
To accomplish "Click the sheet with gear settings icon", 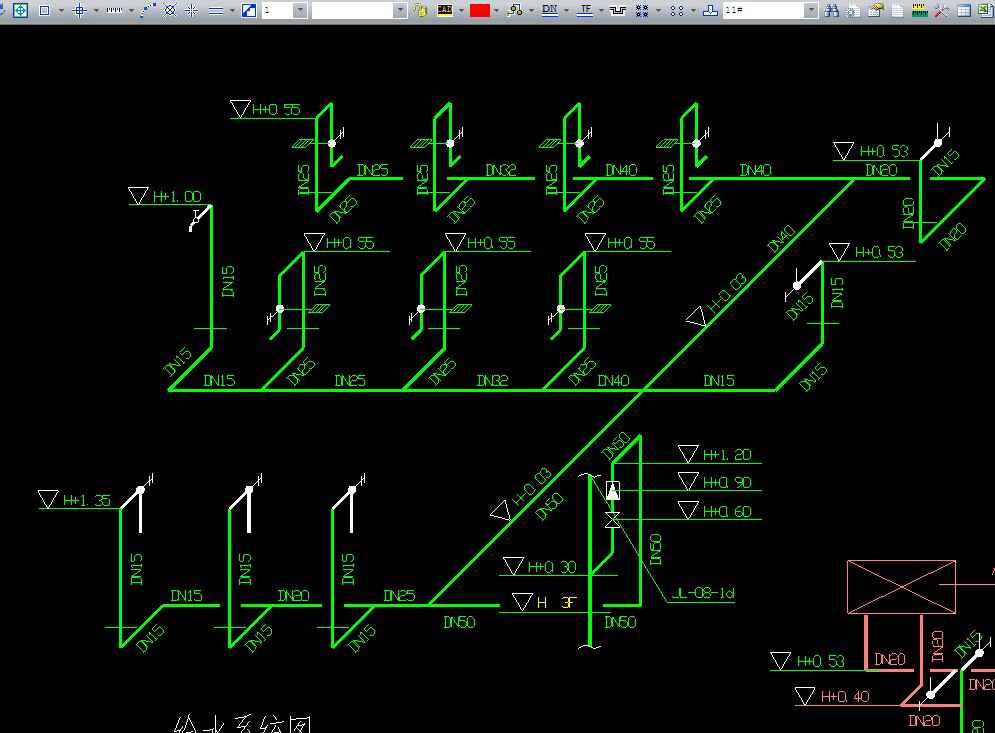I will point(853,10).
